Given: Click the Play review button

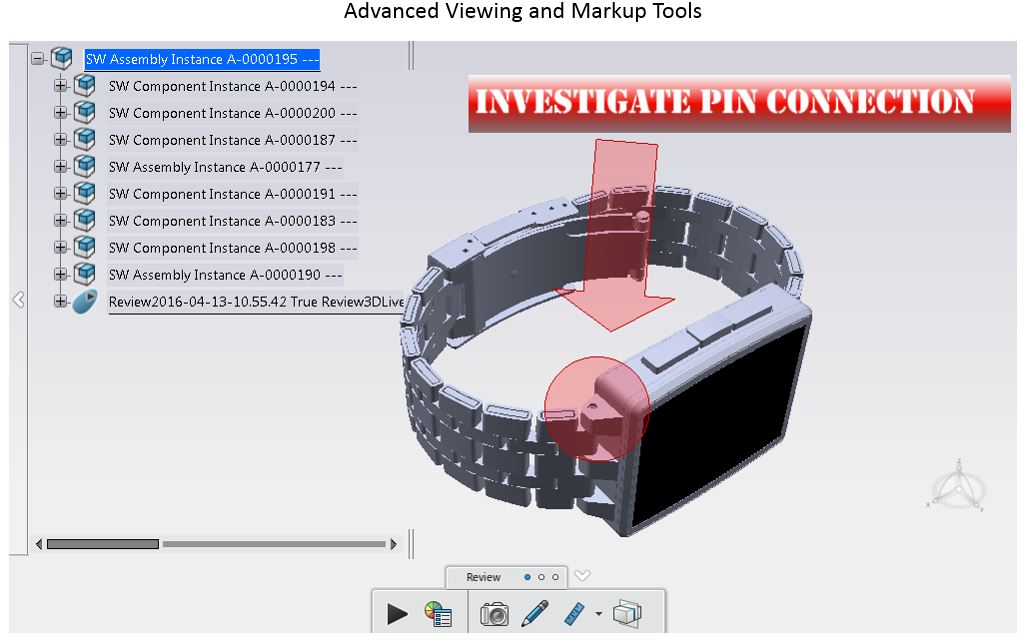Looking at the screenshot, I should (397, 613).
